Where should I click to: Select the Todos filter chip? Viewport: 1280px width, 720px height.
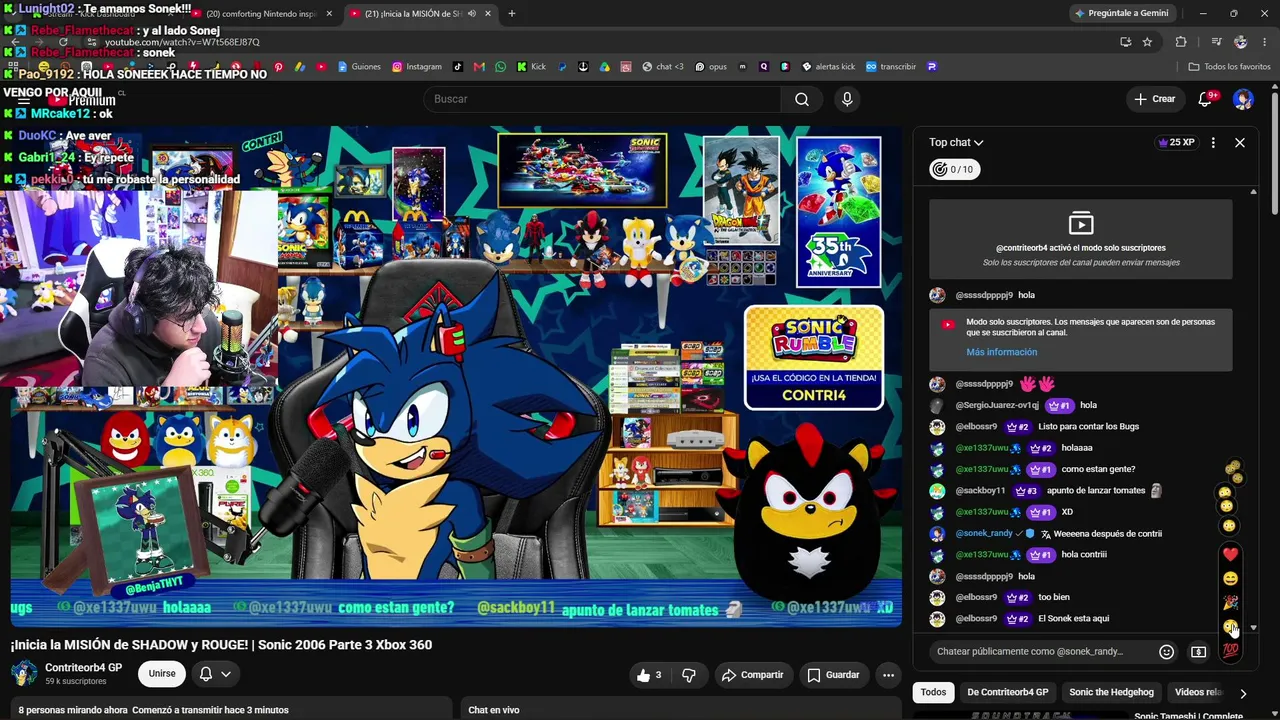[933, 692]
